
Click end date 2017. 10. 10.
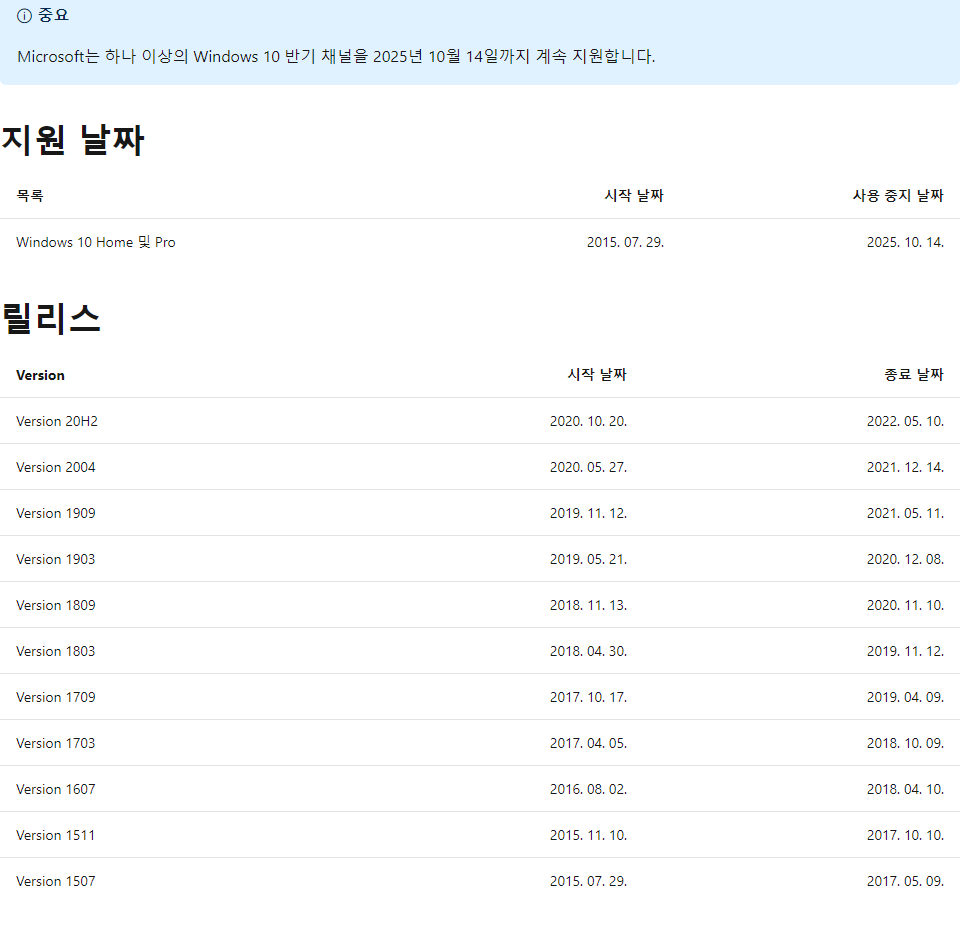[905, 836]
